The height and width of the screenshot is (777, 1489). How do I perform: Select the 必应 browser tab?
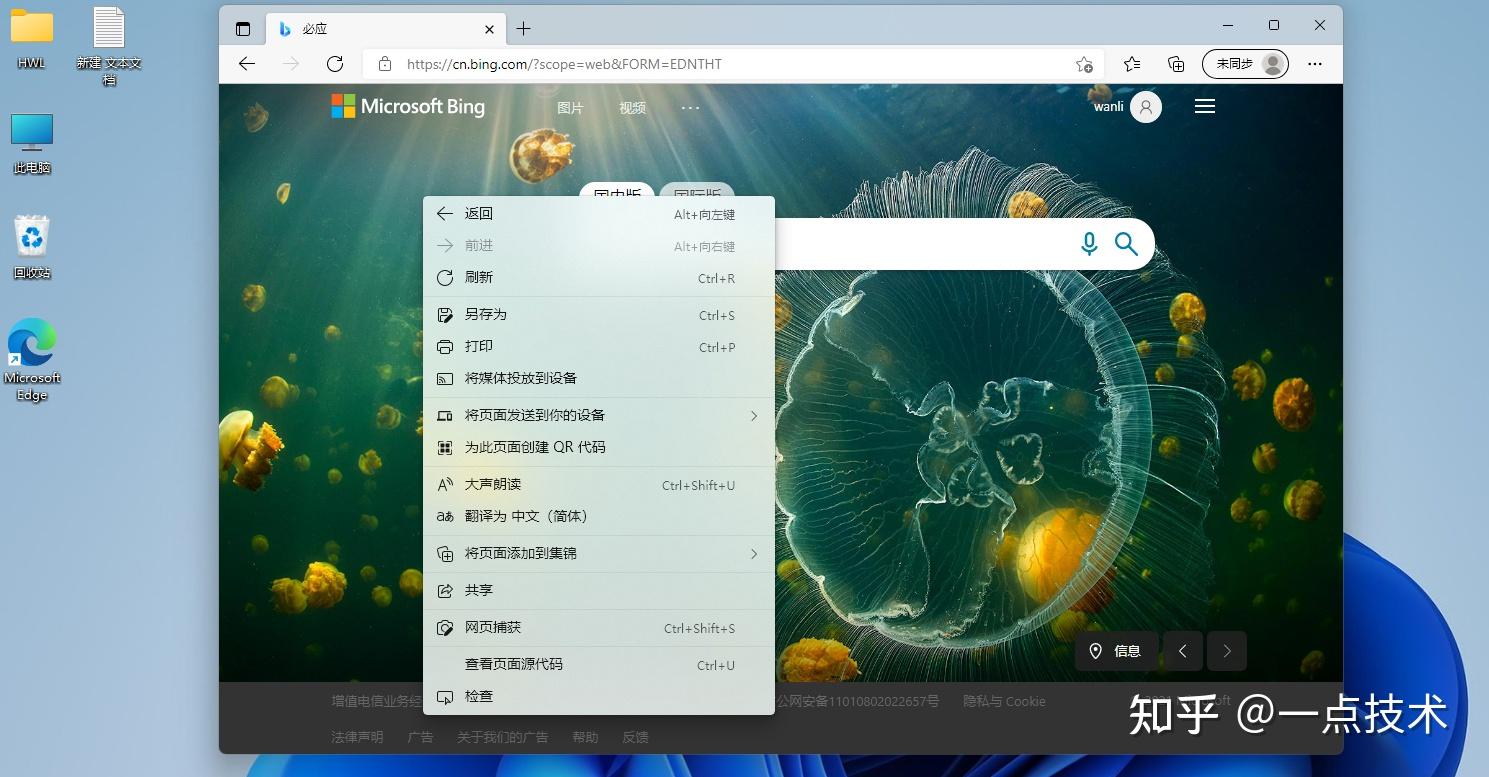click(385, 29)
